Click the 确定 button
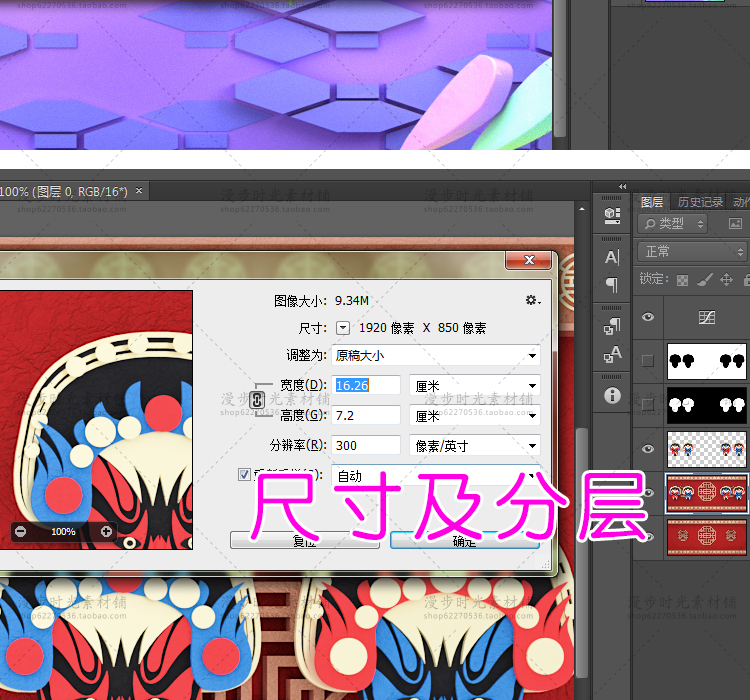The height and width of the screenshot is (700, 750). tap(464, 541)
